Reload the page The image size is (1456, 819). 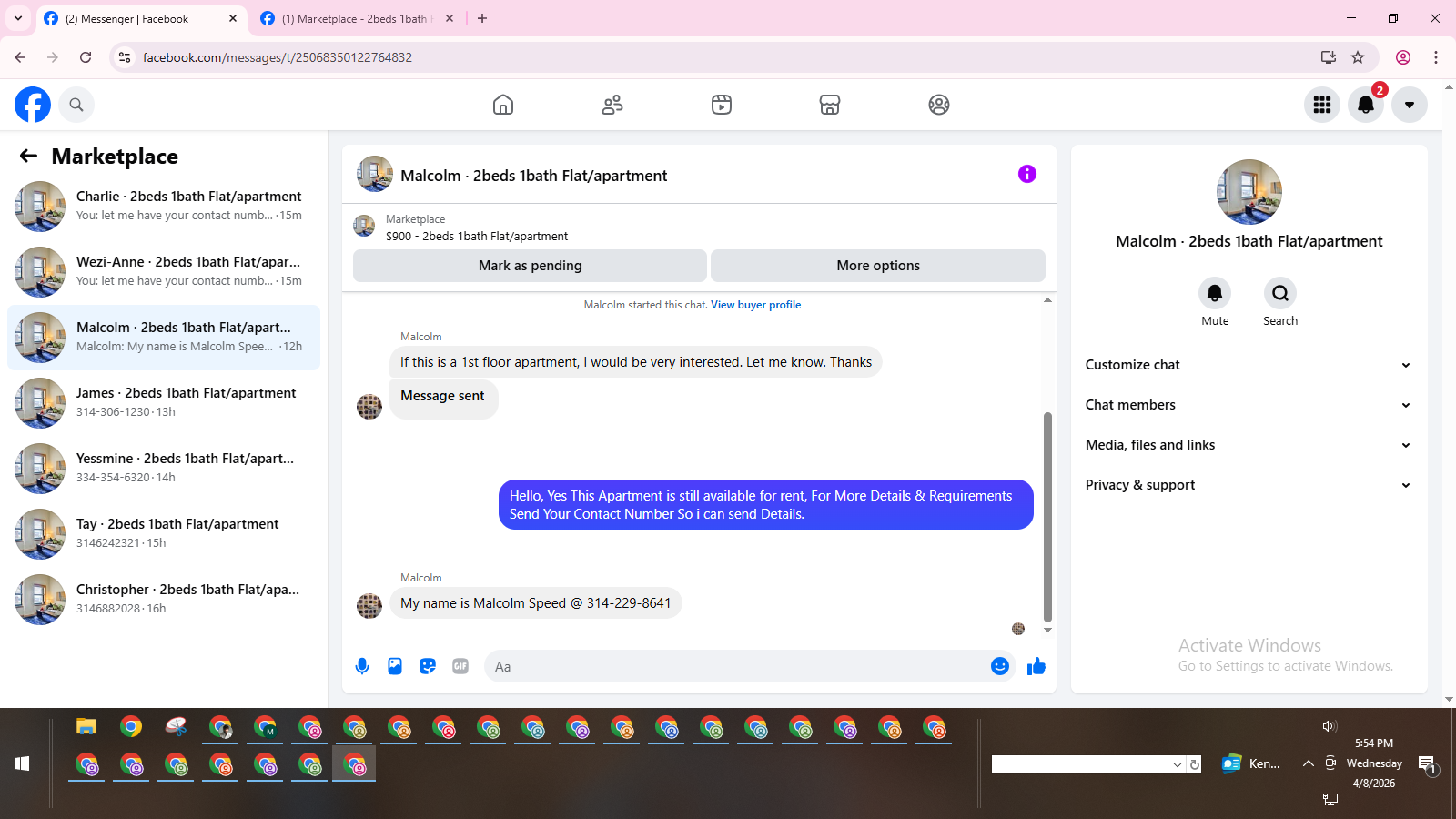click(86, 57)
